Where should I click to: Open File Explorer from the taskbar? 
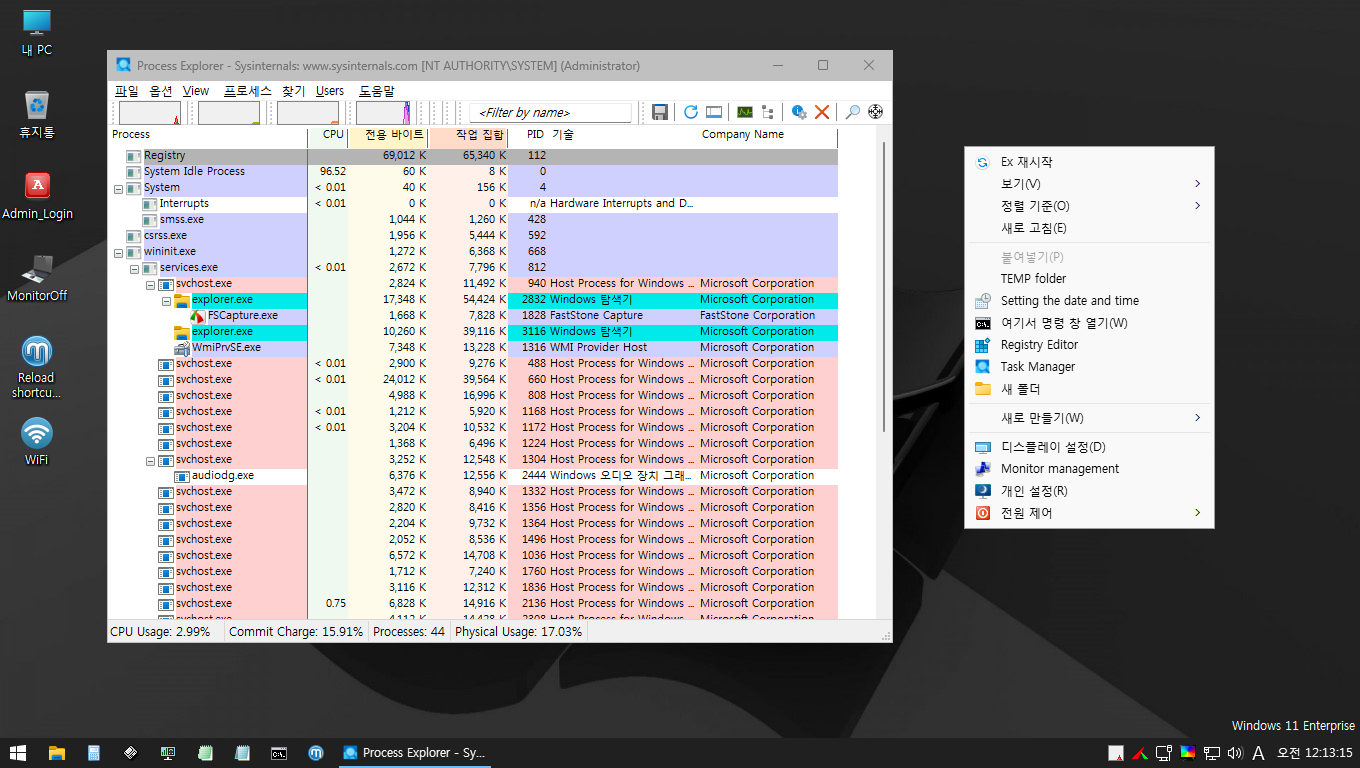coord(57,753)
